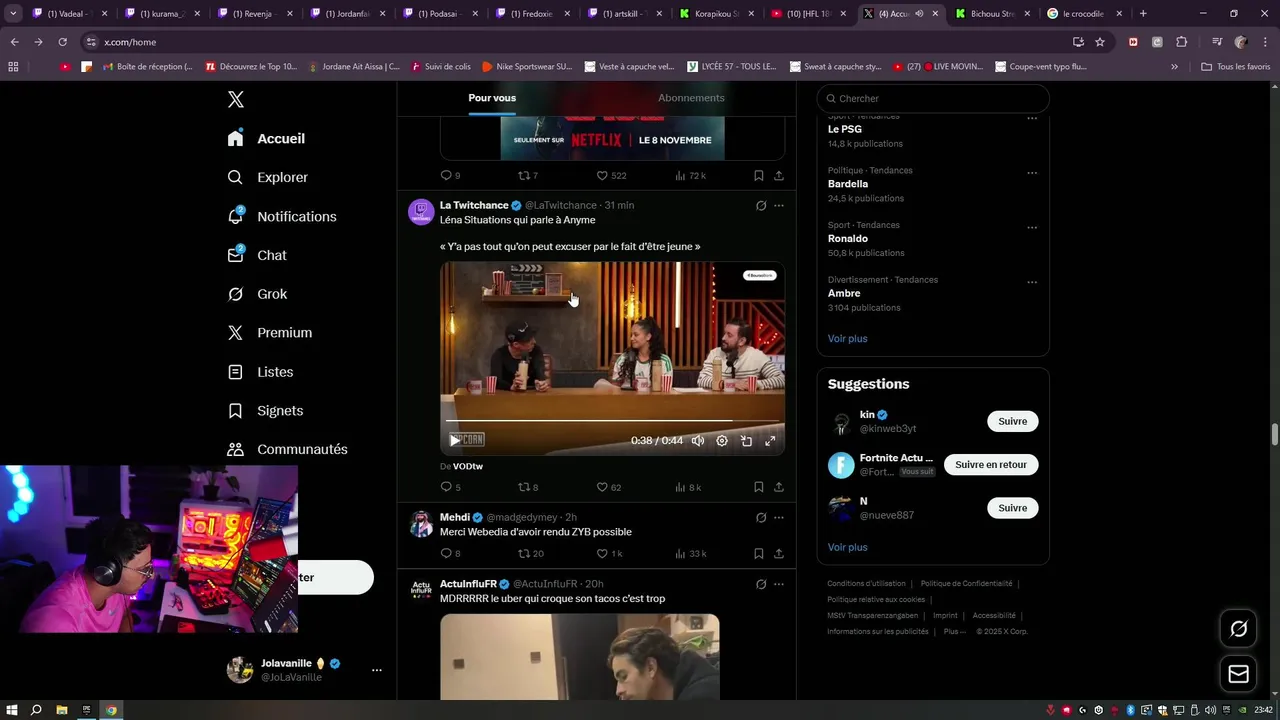The height and width of the screenshot is (720, 1280).
Task: Toggle picture-in-picture on video
Action: point(746,441)
